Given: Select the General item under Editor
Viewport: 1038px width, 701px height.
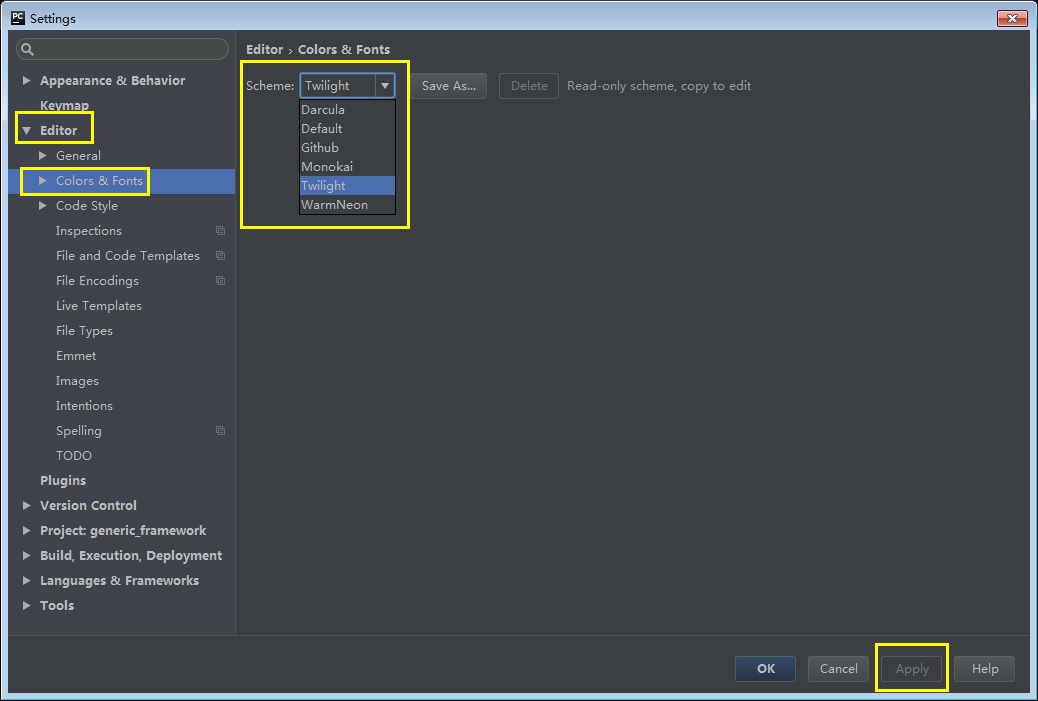Looking at the screenshot, I should (x=78, y=156).
